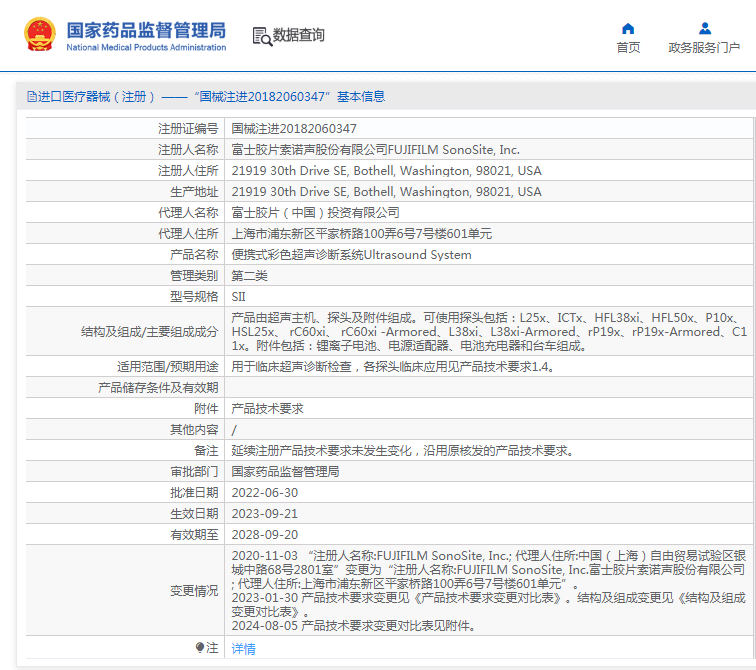Click the lightbulb icon next to 注
This screenshot has height=670, width=756.
200,647
